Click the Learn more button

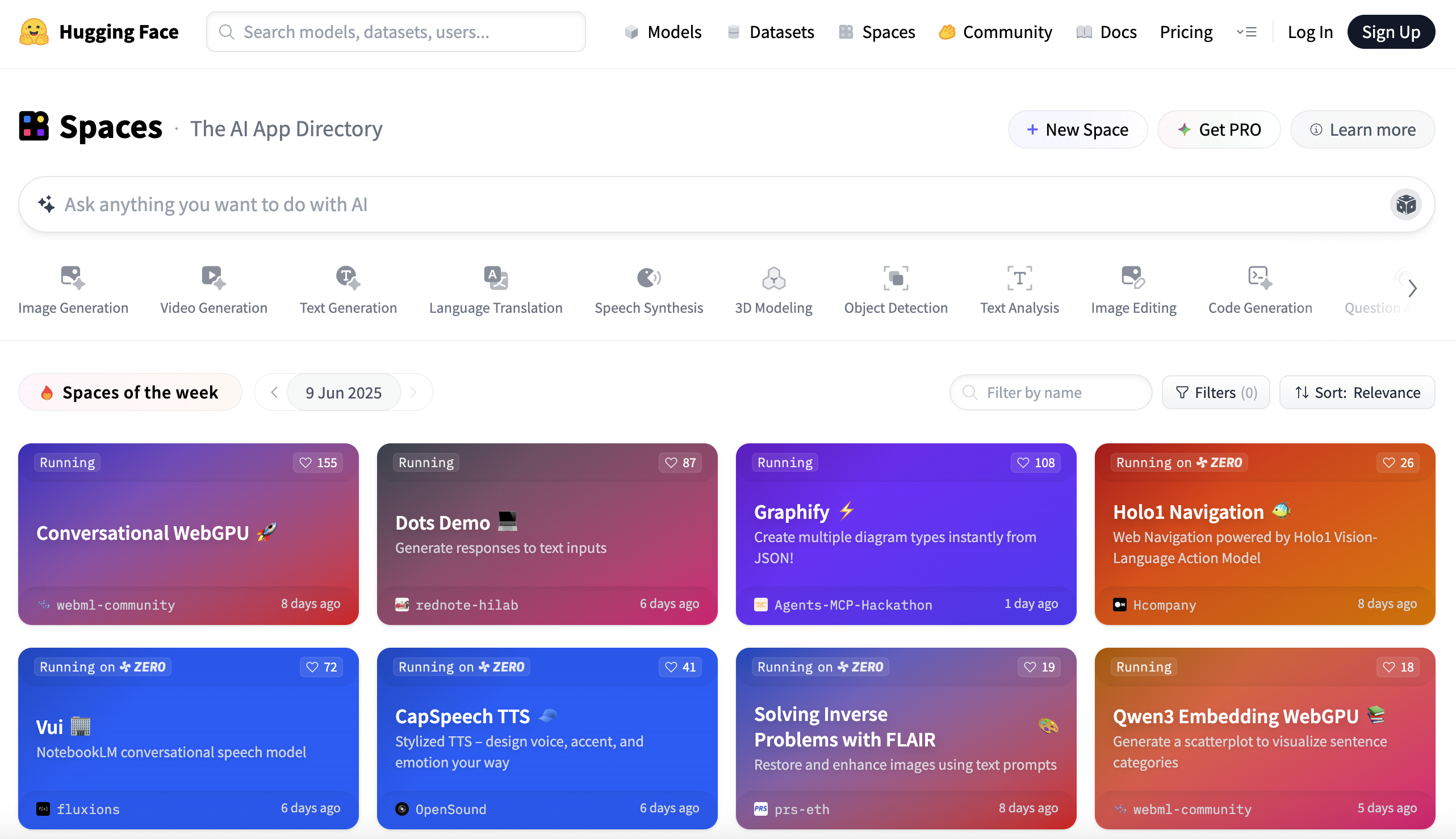[x=1362, y=129]
